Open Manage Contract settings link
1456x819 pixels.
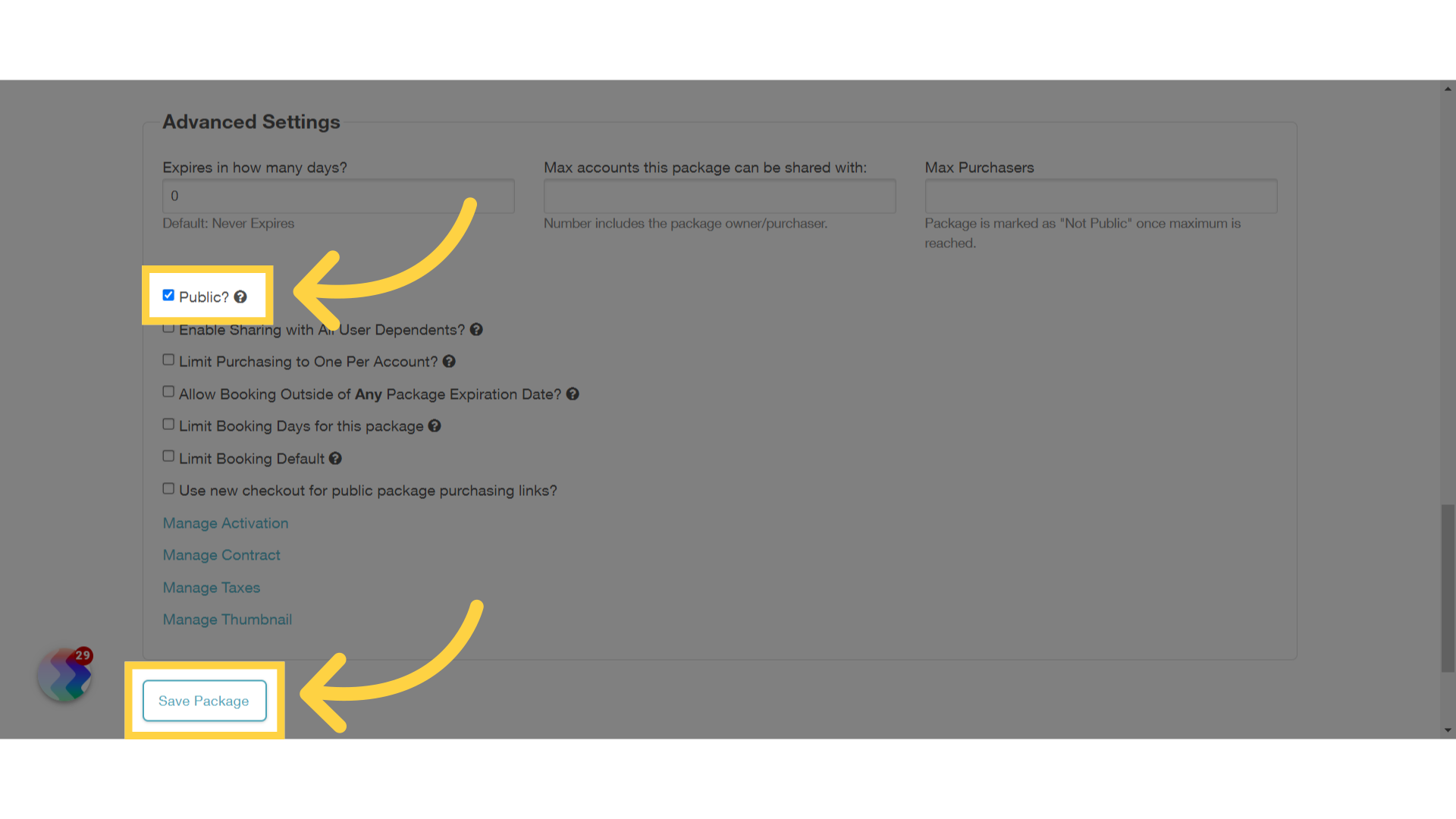221,555
